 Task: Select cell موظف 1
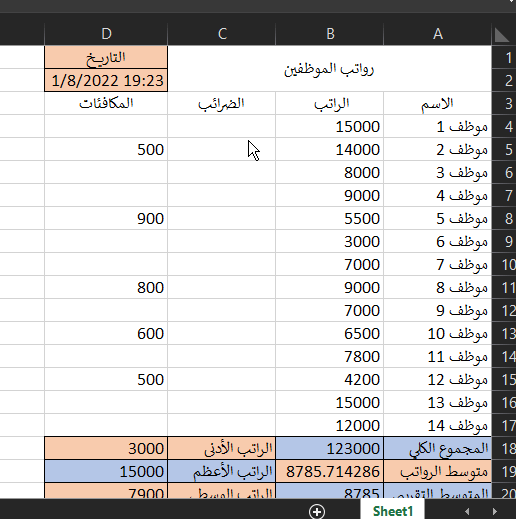pyautogui.click(x=438, y=126)
